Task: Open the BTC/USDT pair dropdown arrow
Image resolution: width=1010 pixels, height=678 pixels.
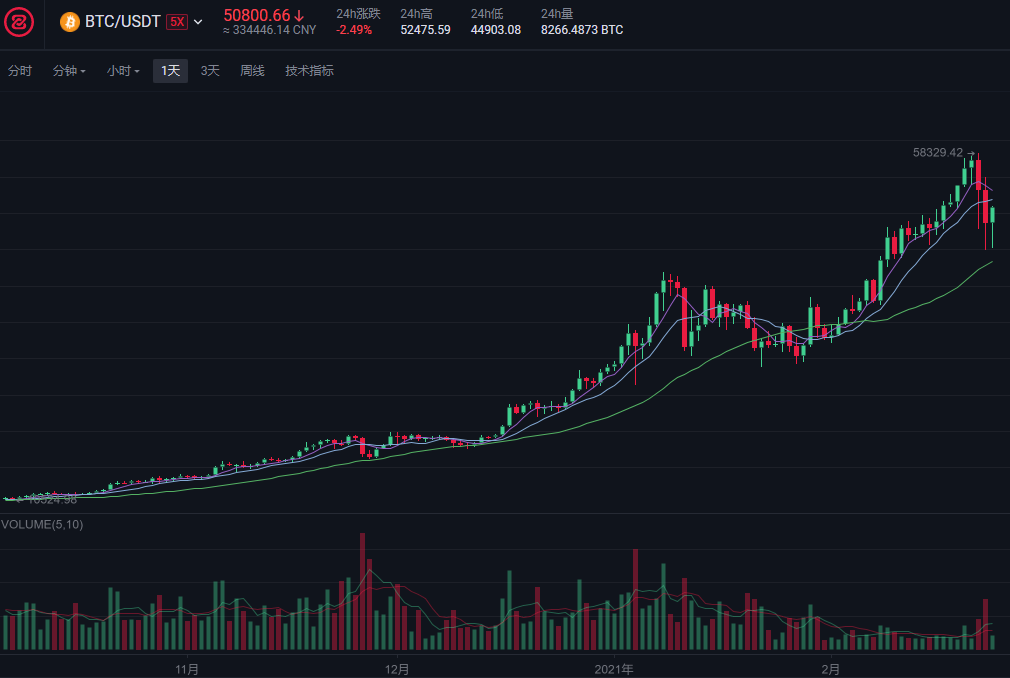Action: pyautogui.click(x=198, y=22)
